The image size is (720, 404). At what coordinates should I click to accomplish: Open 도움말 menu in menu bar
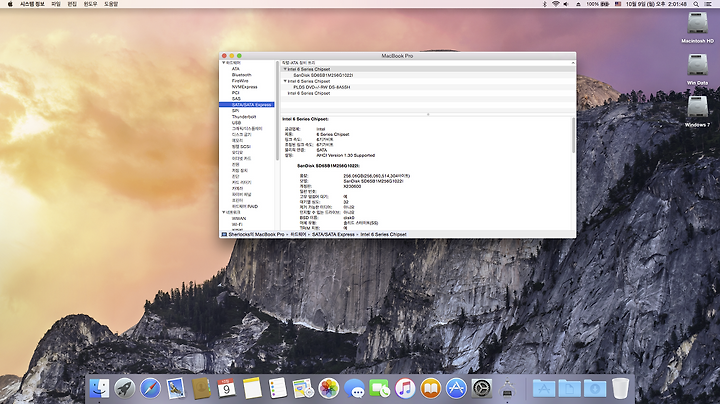click(x=111, y=4)
